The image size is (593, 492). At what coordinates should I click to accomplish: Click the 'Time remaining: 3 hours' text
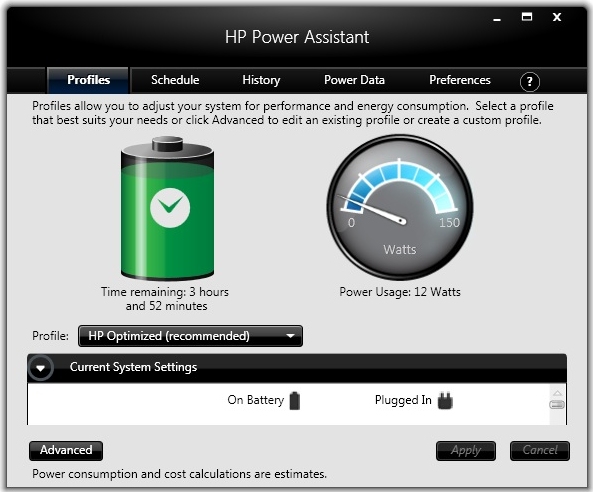tap(165, 292)
